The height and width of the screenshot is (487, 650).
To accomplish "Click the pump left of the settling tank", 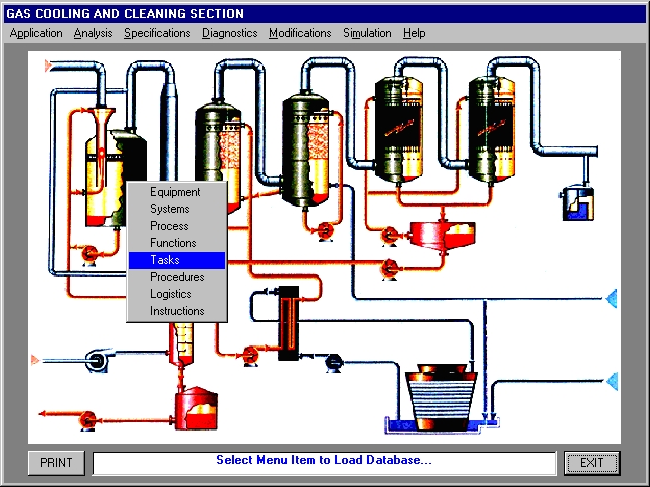I will tap(390, 236).
